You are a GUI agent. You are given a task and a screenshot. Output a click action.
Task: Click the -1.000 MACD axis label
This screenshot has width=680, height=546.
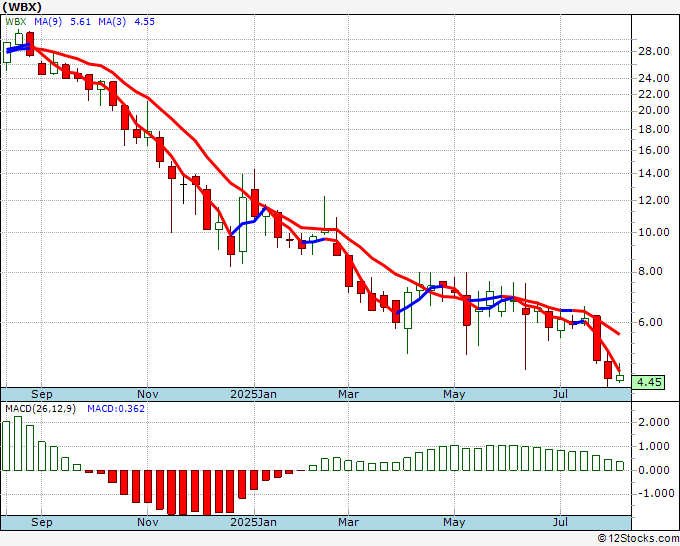657,494
